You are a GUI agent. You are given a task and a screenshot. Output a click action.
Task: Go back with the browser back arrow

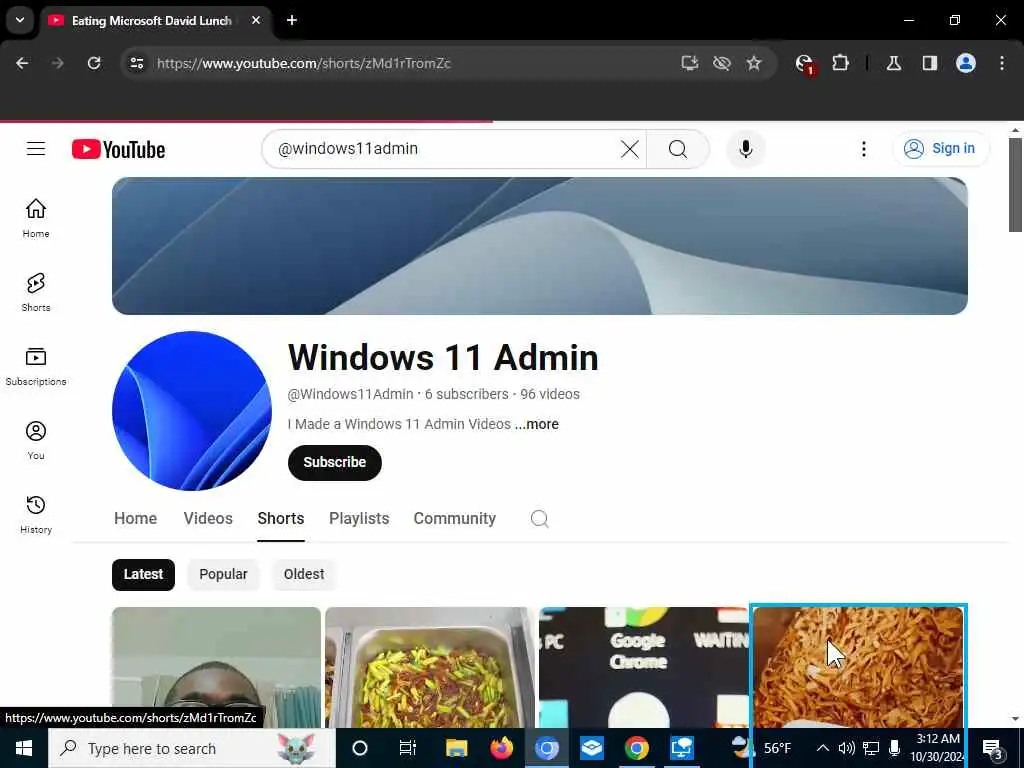click(22, 63)
